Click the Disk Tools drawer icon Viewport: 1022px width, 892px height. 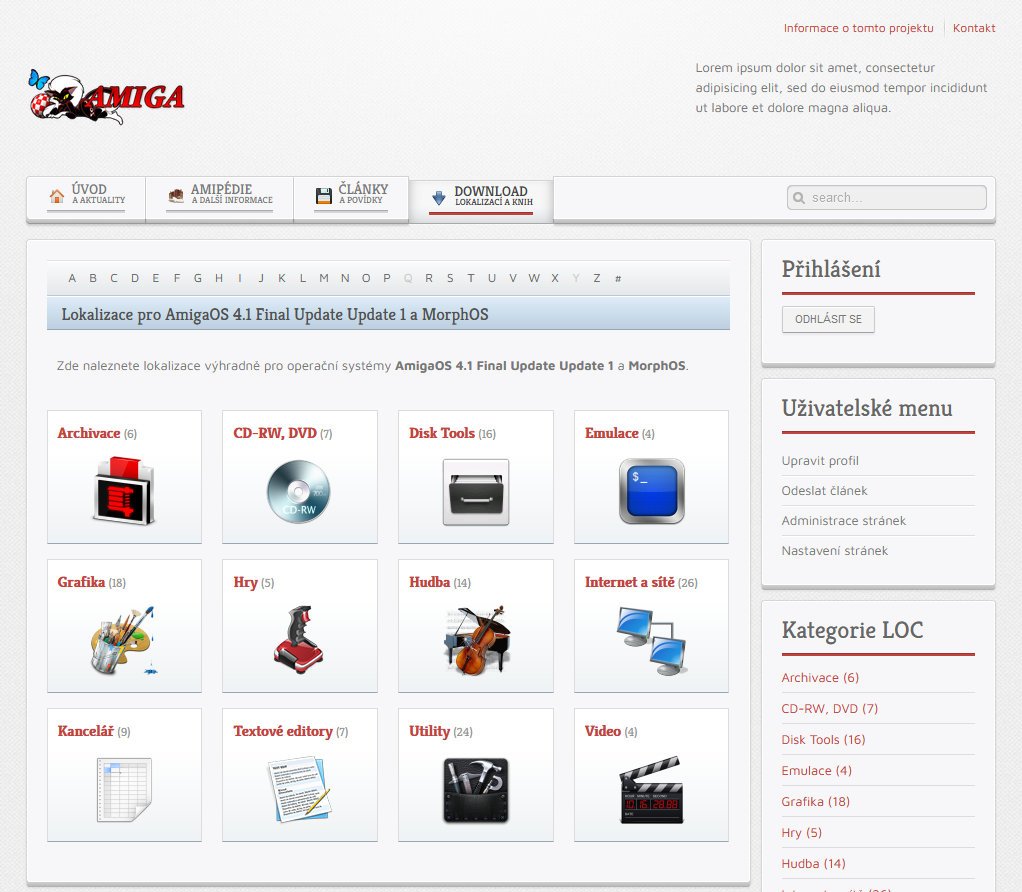point(475,491)
